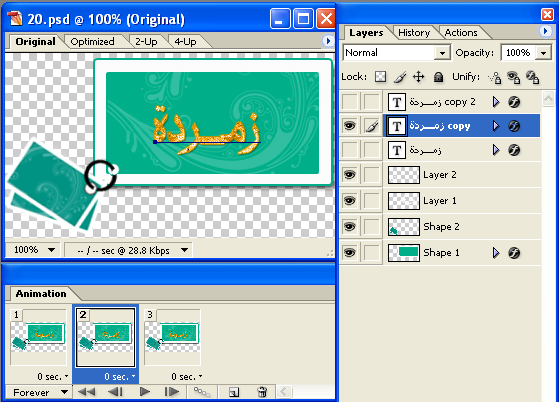Open the Opacity 100% dropdown arrow

click(543, 53)
